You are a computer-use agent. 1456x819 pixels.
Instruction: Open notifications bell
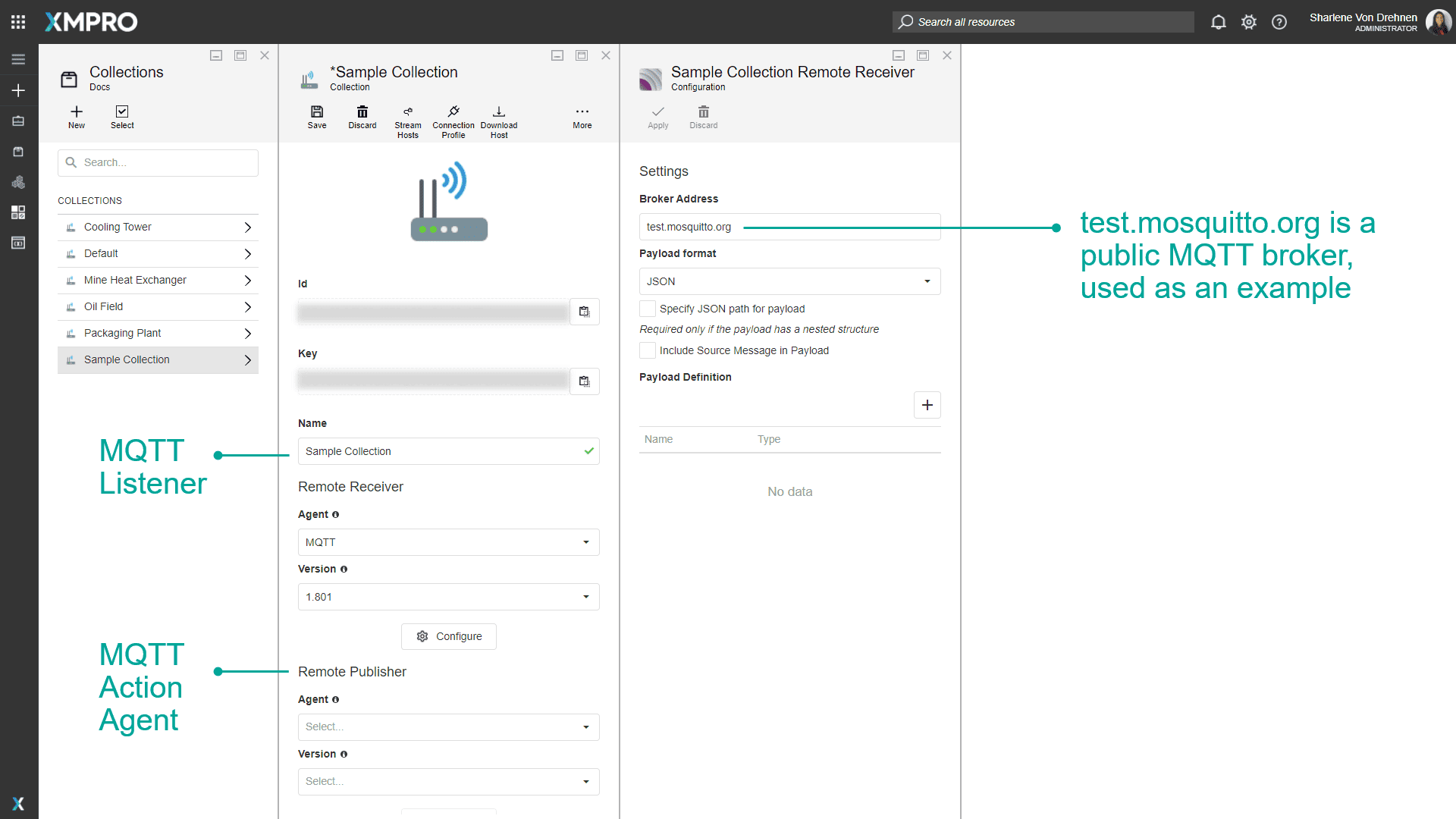1219,22
